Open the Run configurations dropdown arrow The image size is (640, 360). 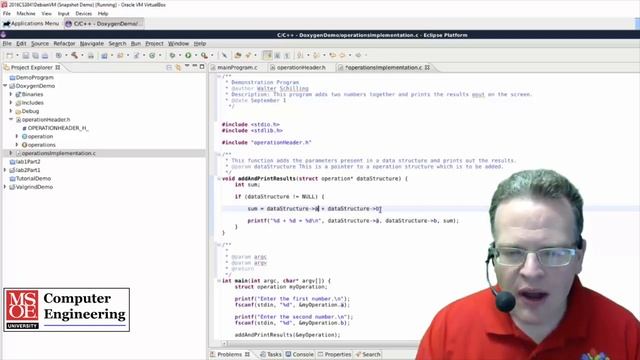(196, 55)
